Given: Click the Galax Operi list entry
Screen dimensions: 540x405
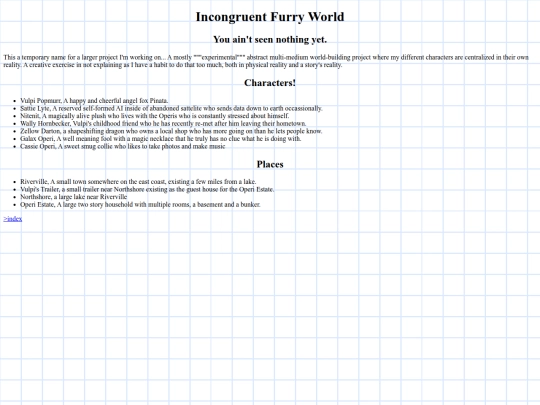Looking at the screenshot, I should [161, 138].
